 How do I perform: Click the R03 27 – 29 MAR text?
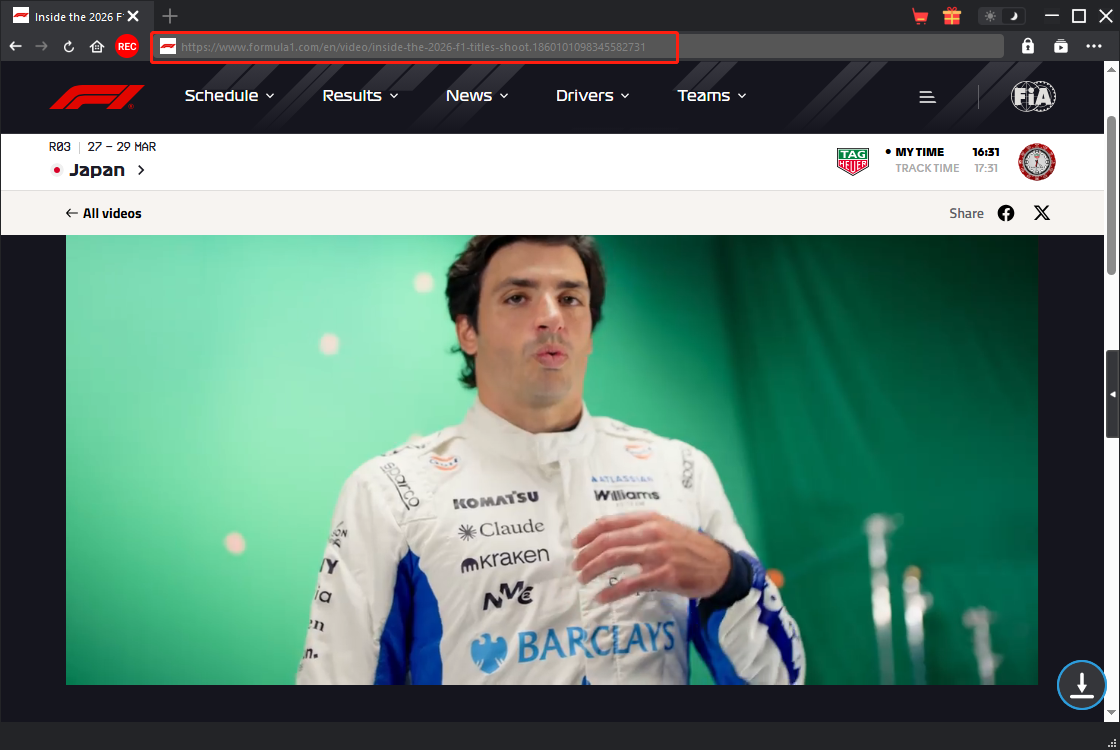tap(102, 146)
